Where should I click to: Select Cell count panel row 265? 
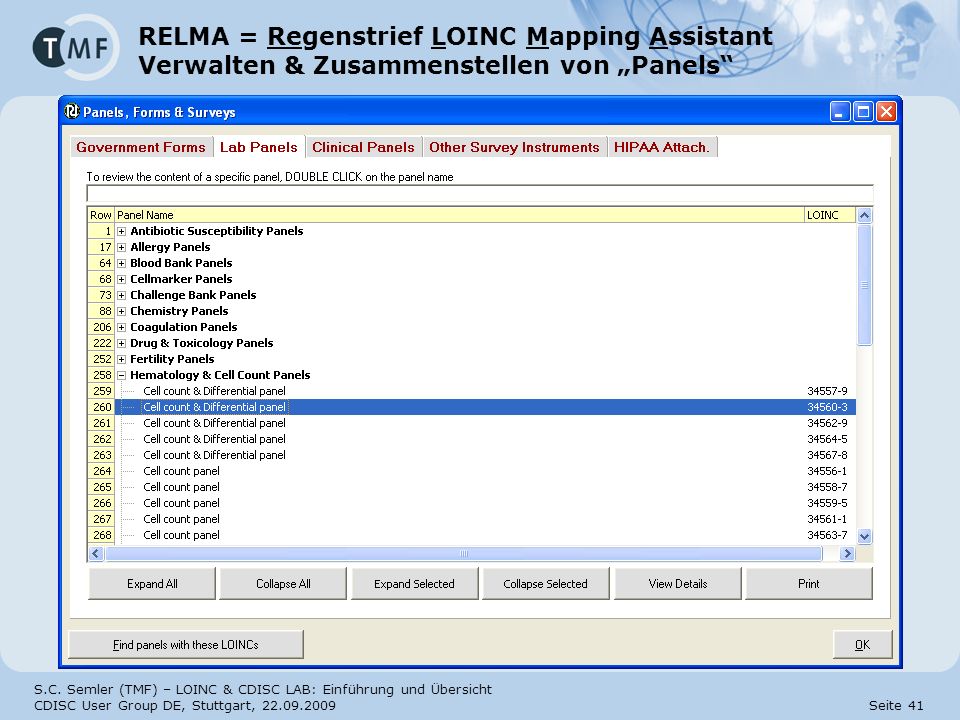click(485, 487)
